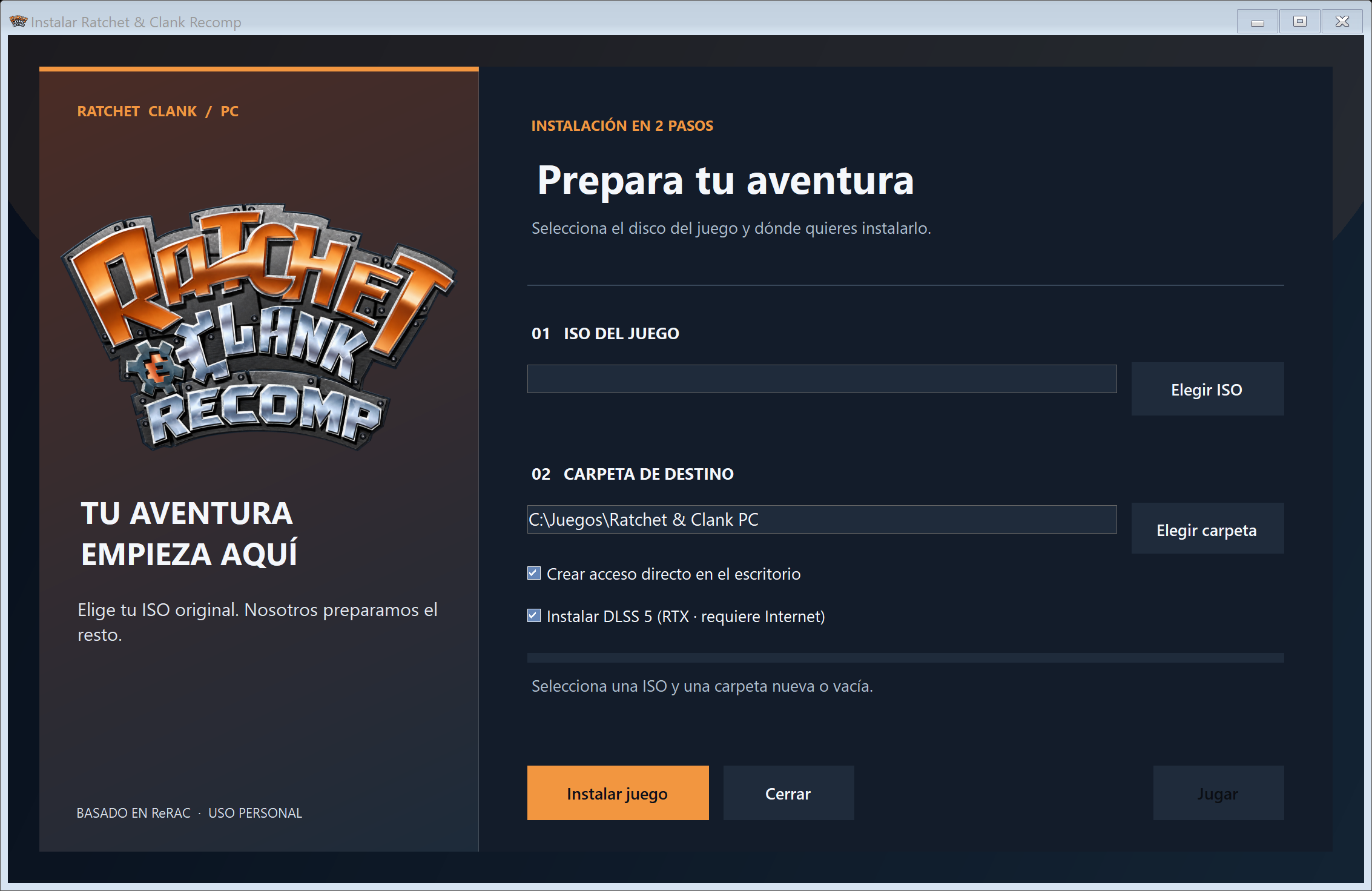
Task: Uncheck the Instalar DLSS 5 checkbox
Action: point(534,616)
